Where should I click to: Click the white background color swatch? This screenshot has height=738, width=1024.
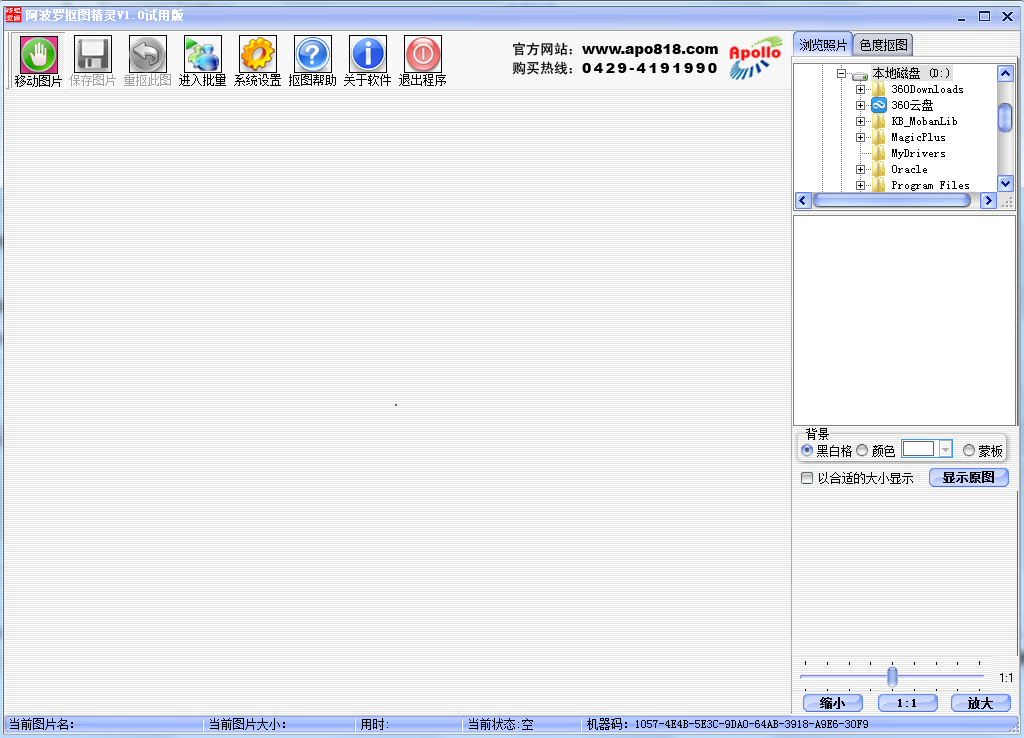tap(919, 449)
